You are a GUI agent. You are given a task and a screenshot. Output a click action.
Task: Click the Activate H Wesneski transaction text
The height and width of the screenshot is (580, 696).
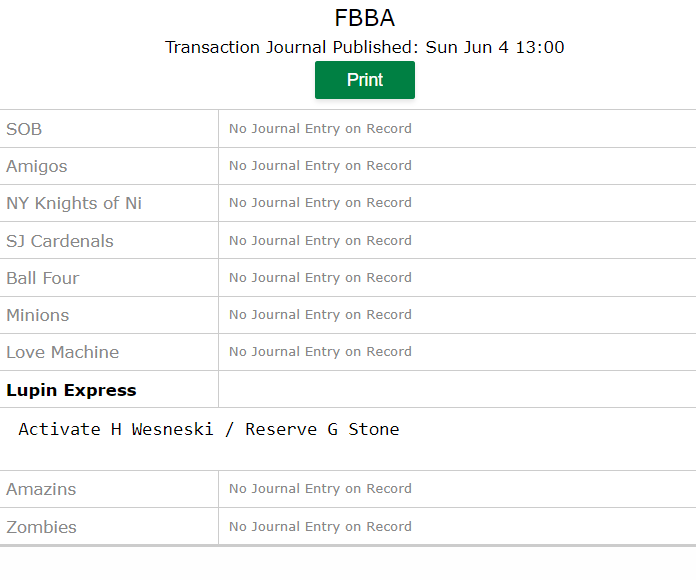click(x=209, y=430)
